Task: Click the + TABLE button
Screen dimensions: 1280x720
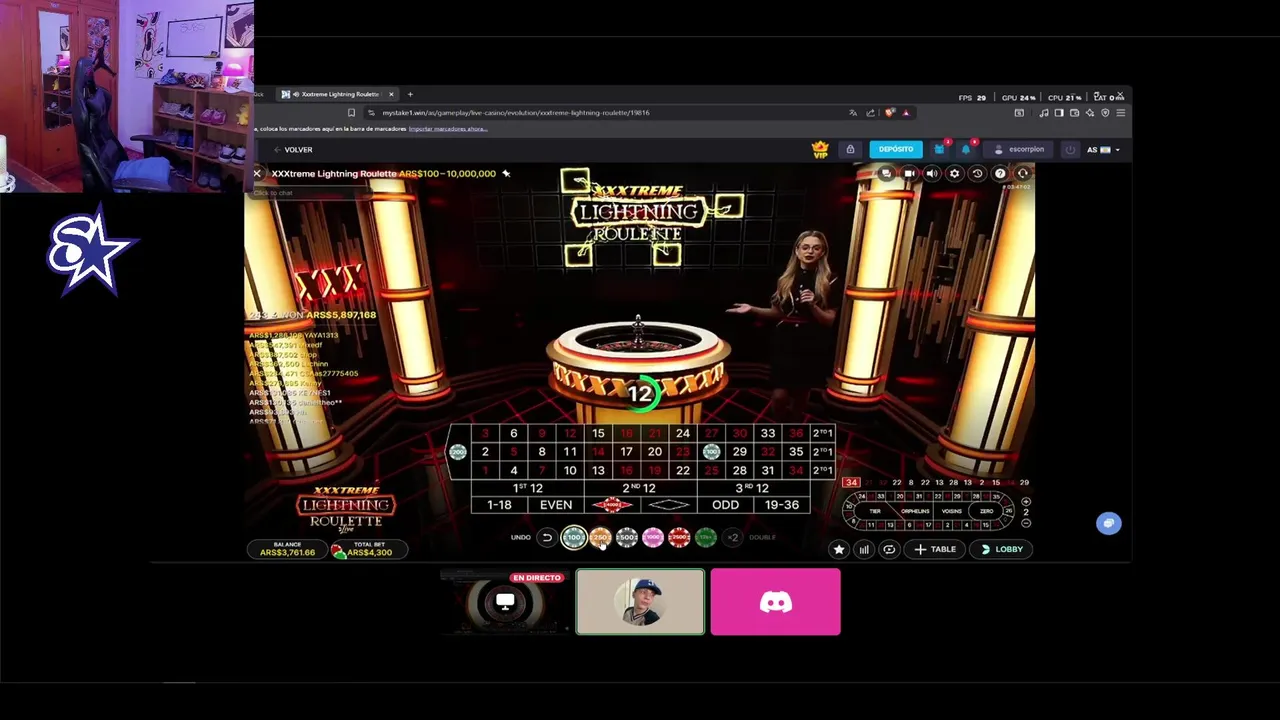Action: point(936,549)
